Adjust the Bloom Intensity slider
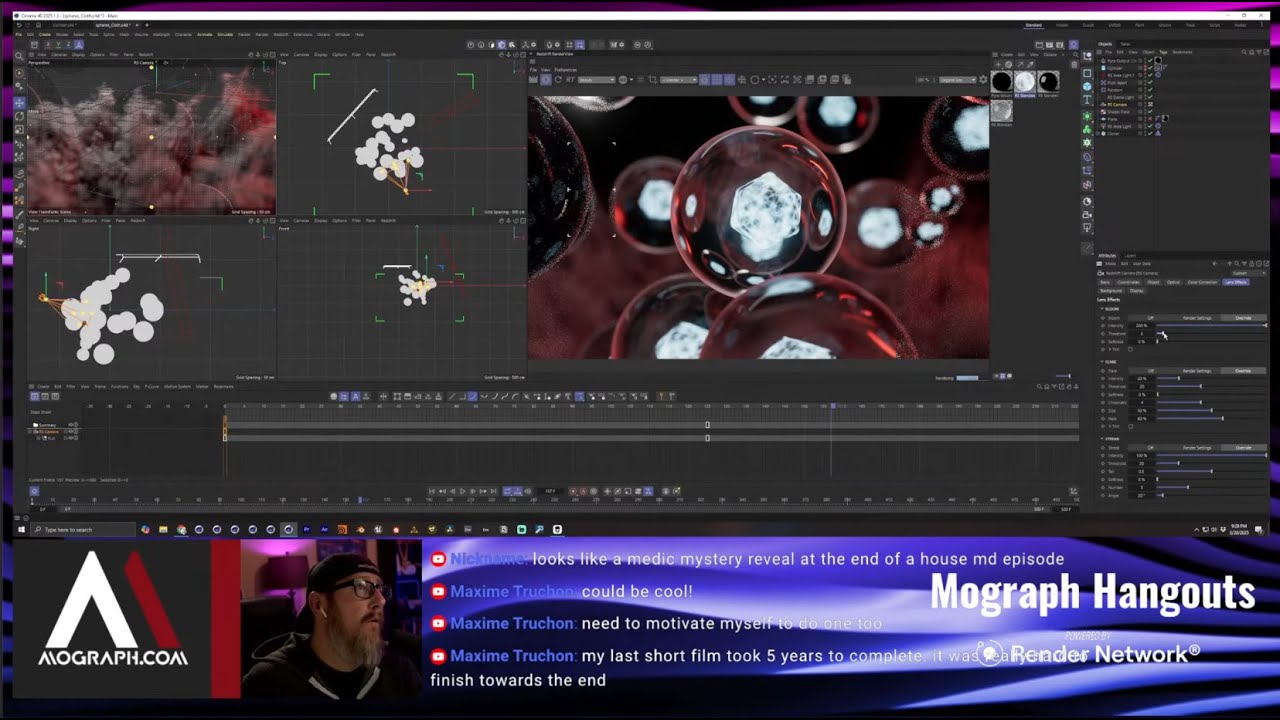 click(1211, 325)
